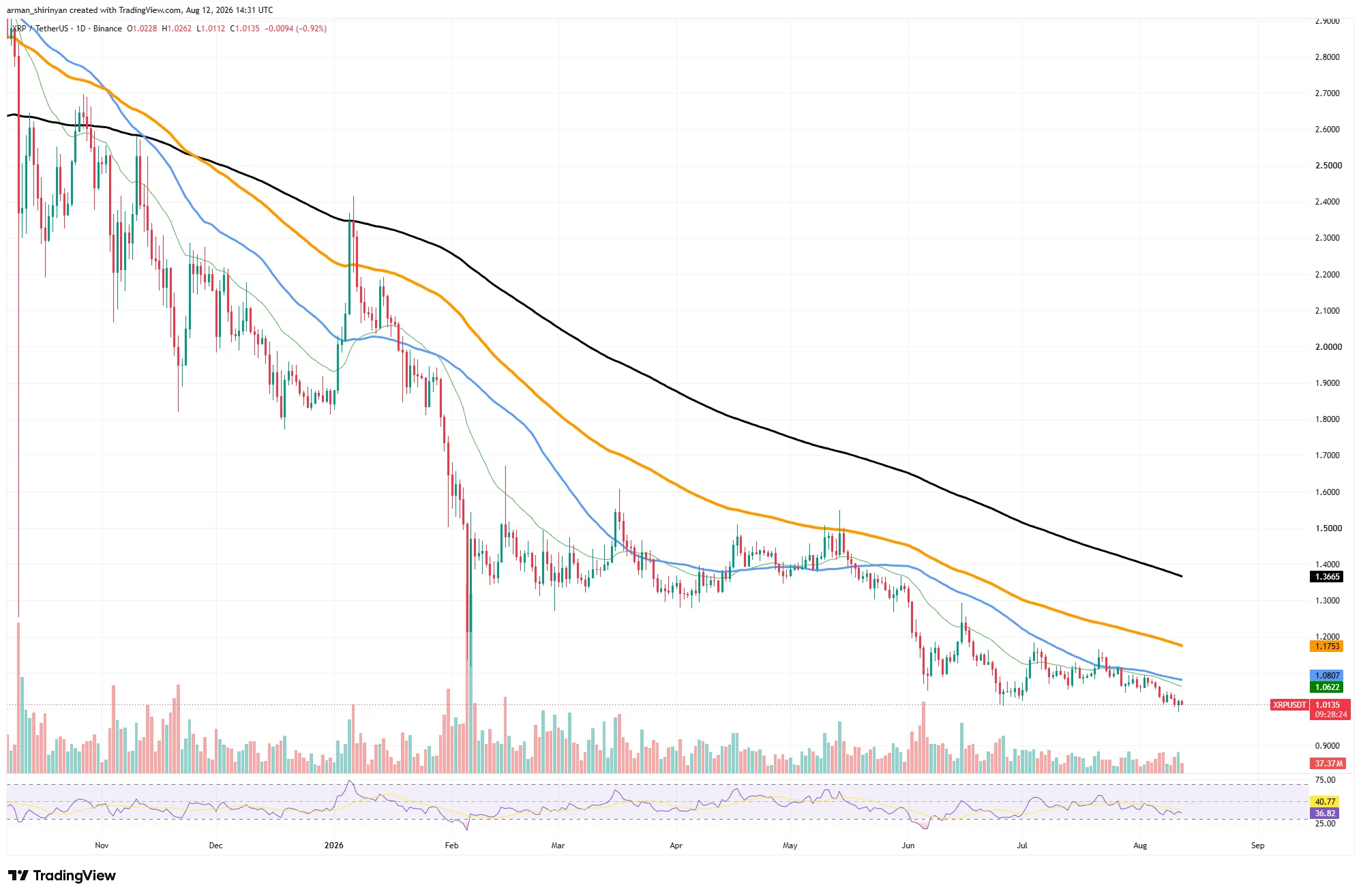Click the Mar label on time axis
The height and width of the screenshot is (896, 1361).
click(558, 846)
